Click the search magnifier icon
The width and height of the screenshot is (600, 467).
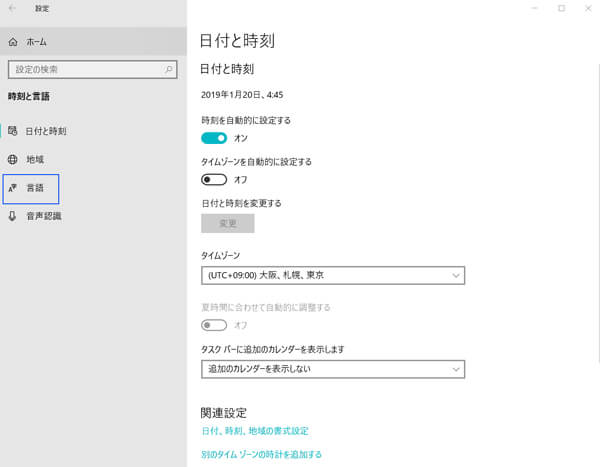[x=168, y=69]
